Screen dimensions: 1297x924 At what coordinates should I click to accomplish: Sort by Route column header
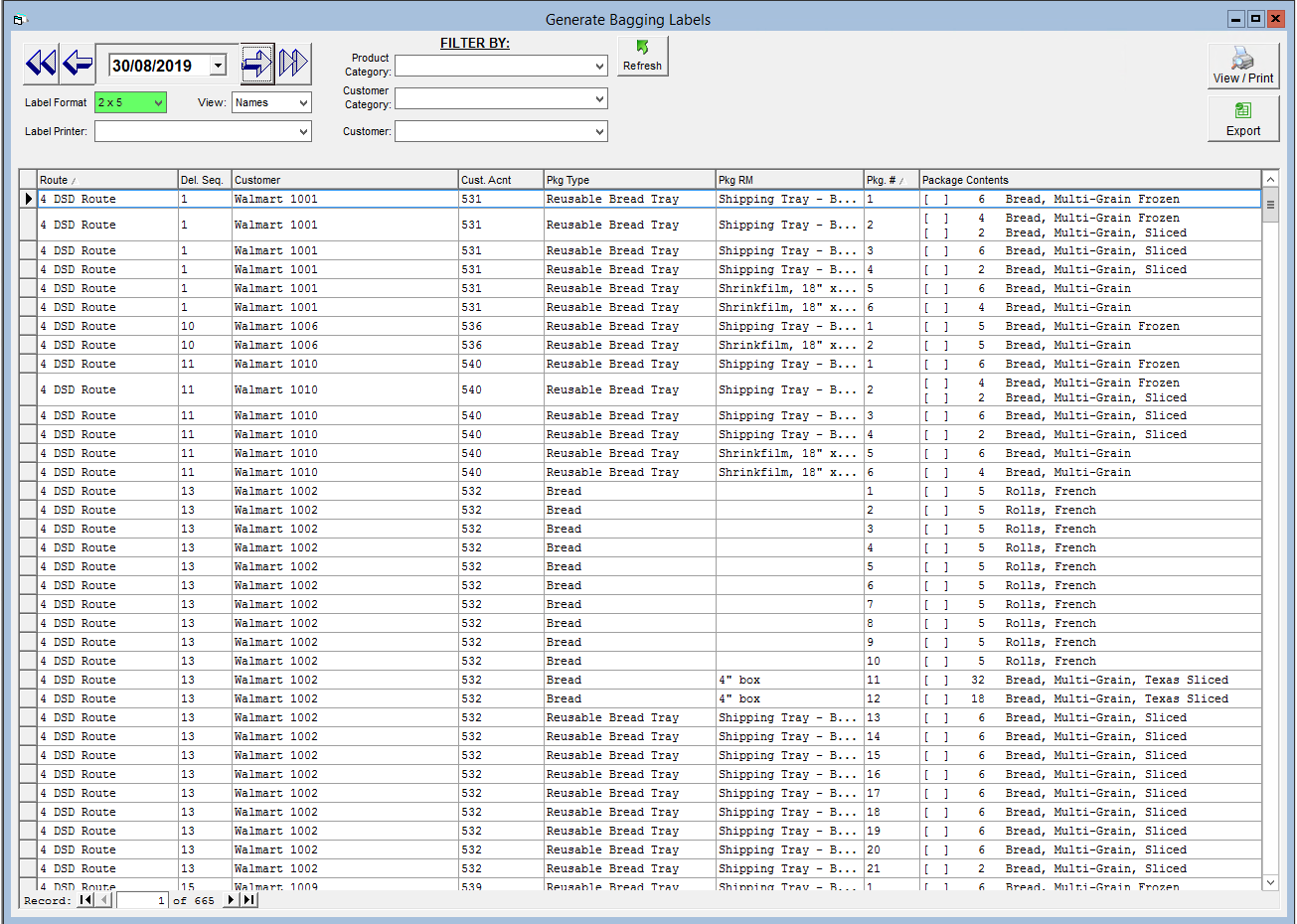(107, 180)
